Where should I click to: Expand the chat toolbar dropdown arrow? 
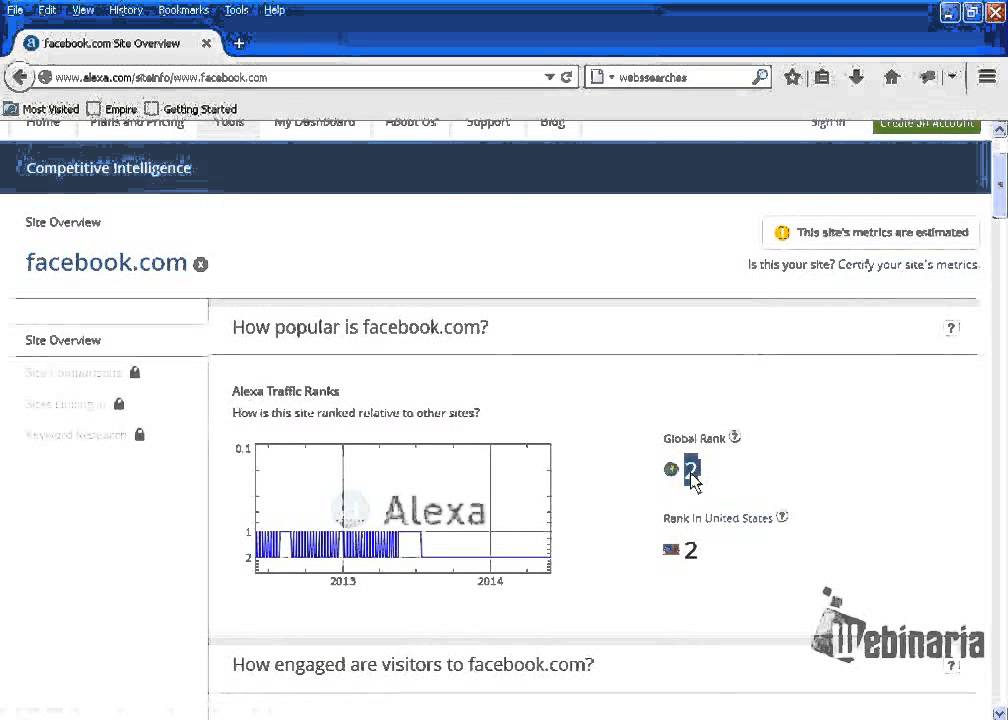click(x=952, y=76)
